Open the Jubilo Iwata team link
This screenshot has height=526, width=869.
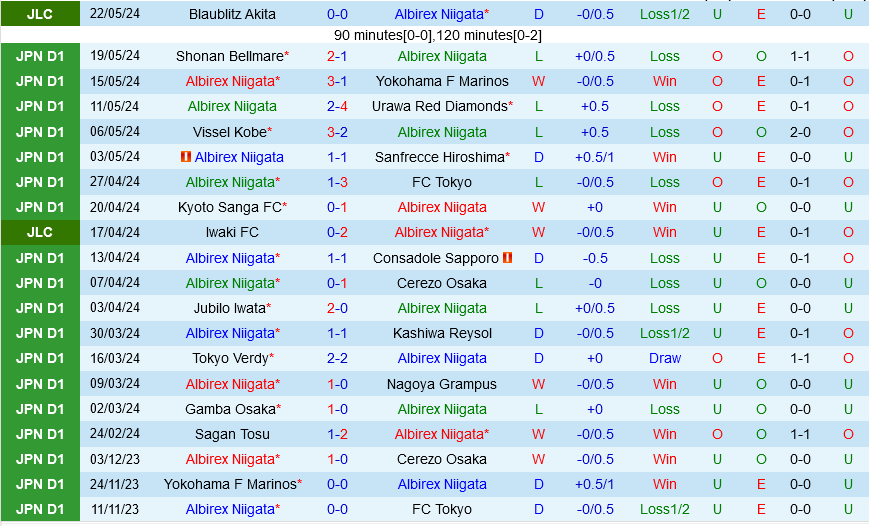(229, 308)
